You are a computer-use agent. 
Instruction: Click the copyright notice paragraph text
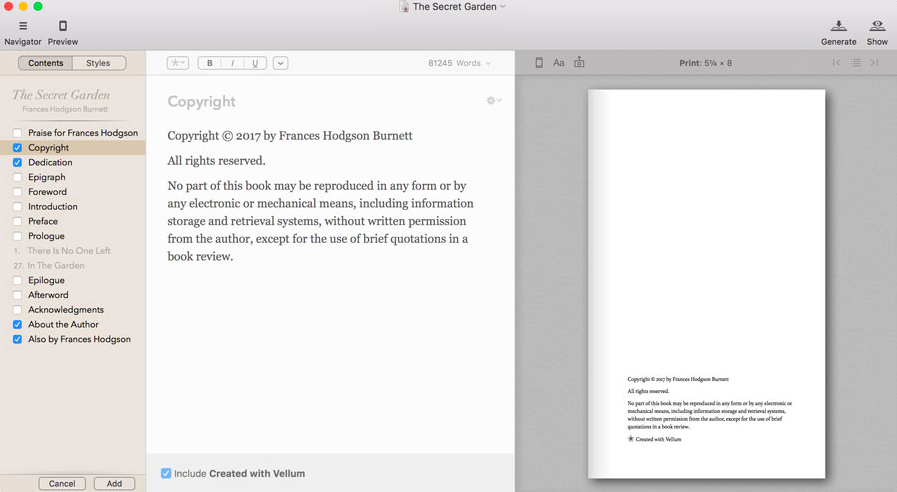point(320,221)
